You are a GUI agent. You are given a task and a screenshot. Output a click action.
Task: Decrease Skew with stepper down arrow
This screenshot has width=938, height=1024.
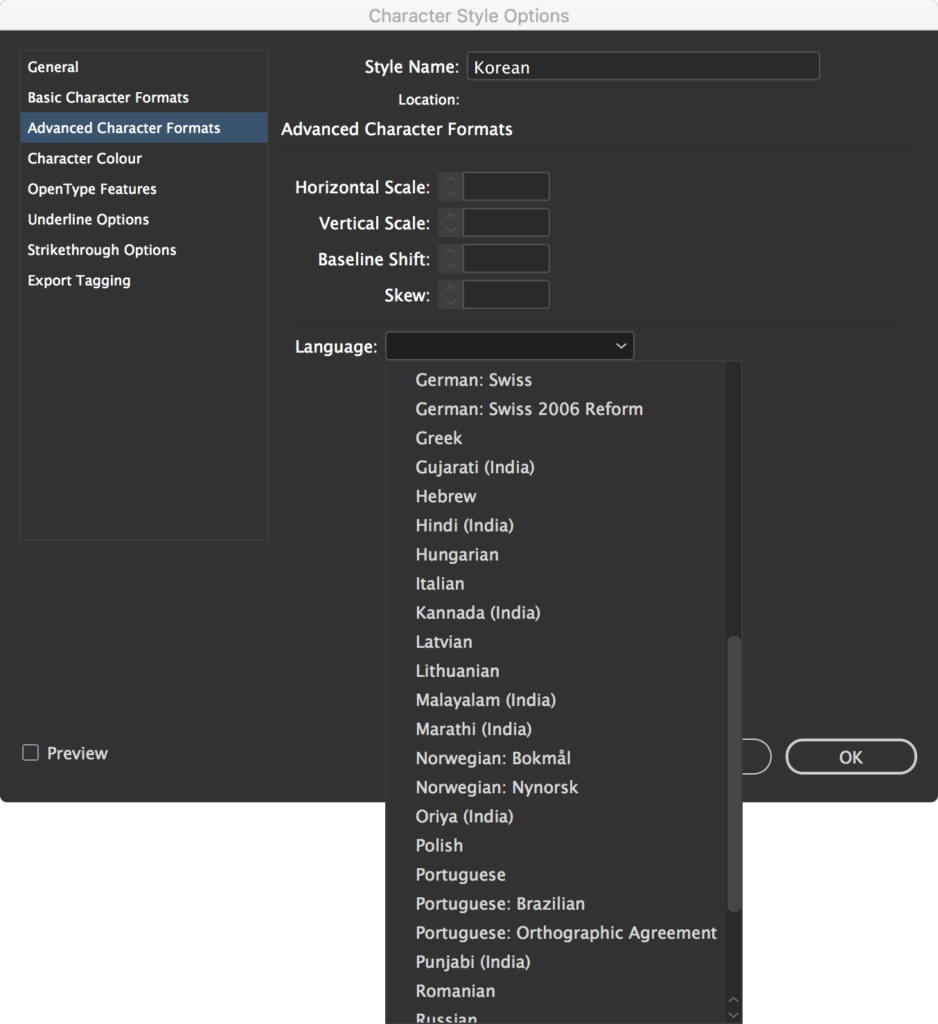click(450, 301)
